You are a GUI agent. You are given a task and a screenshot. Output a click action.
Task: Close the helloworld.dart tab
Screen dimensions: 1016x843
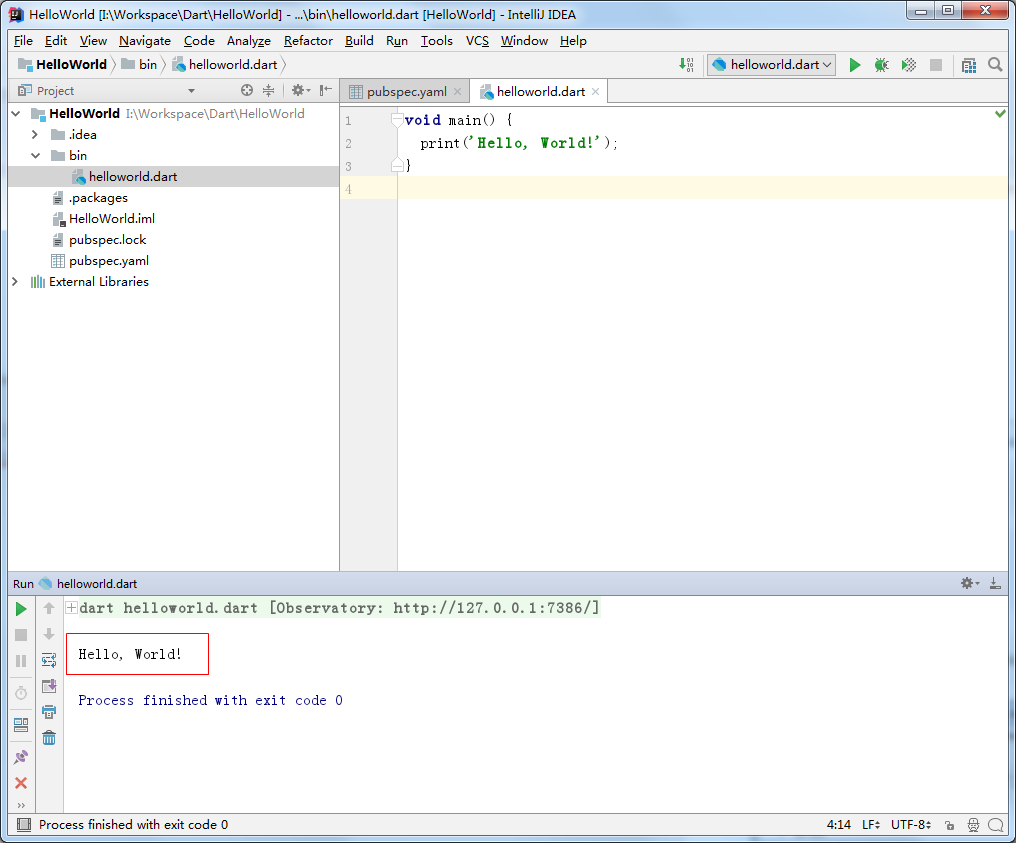(x=595, y=92)
